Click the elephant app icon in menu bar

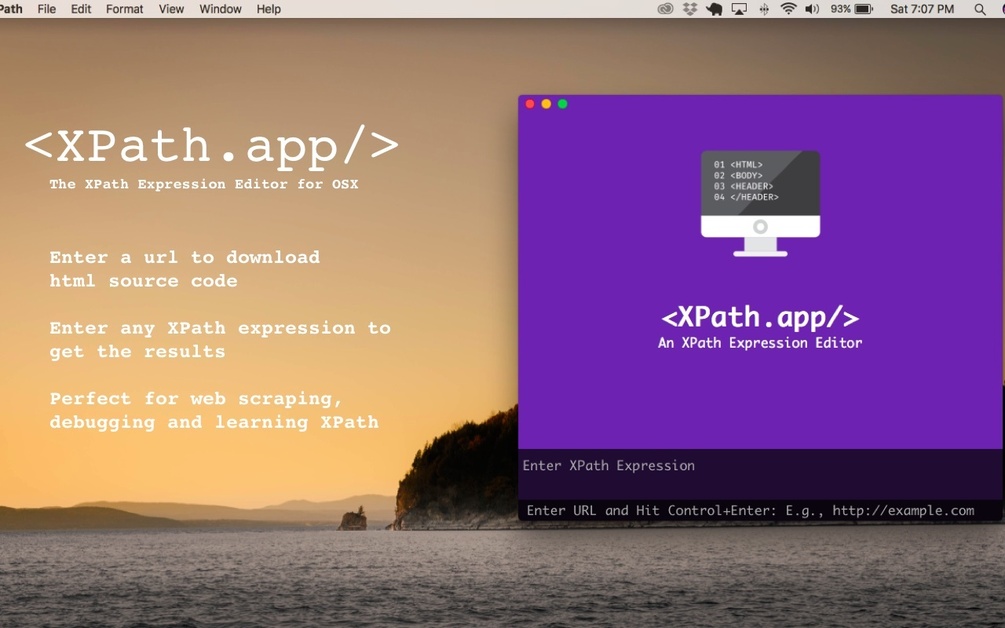point(714,9)
